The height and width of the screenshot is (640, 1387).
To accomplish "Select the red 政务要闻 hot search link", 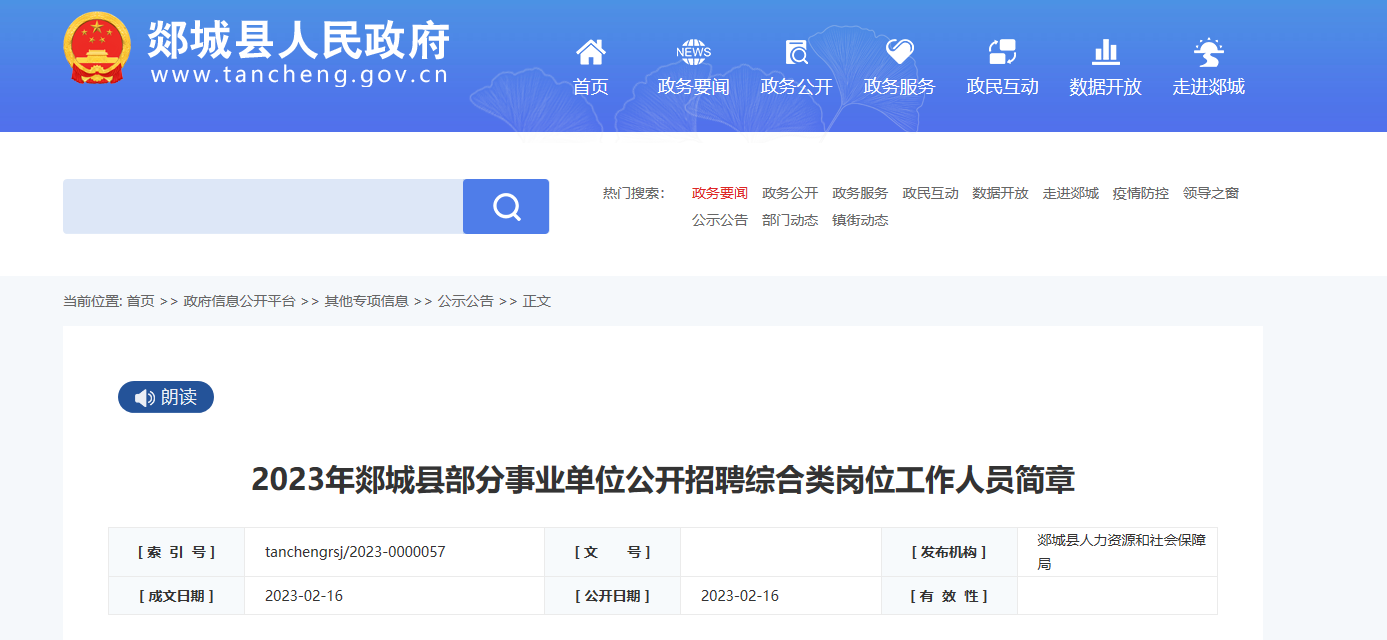I will point(719,193).
